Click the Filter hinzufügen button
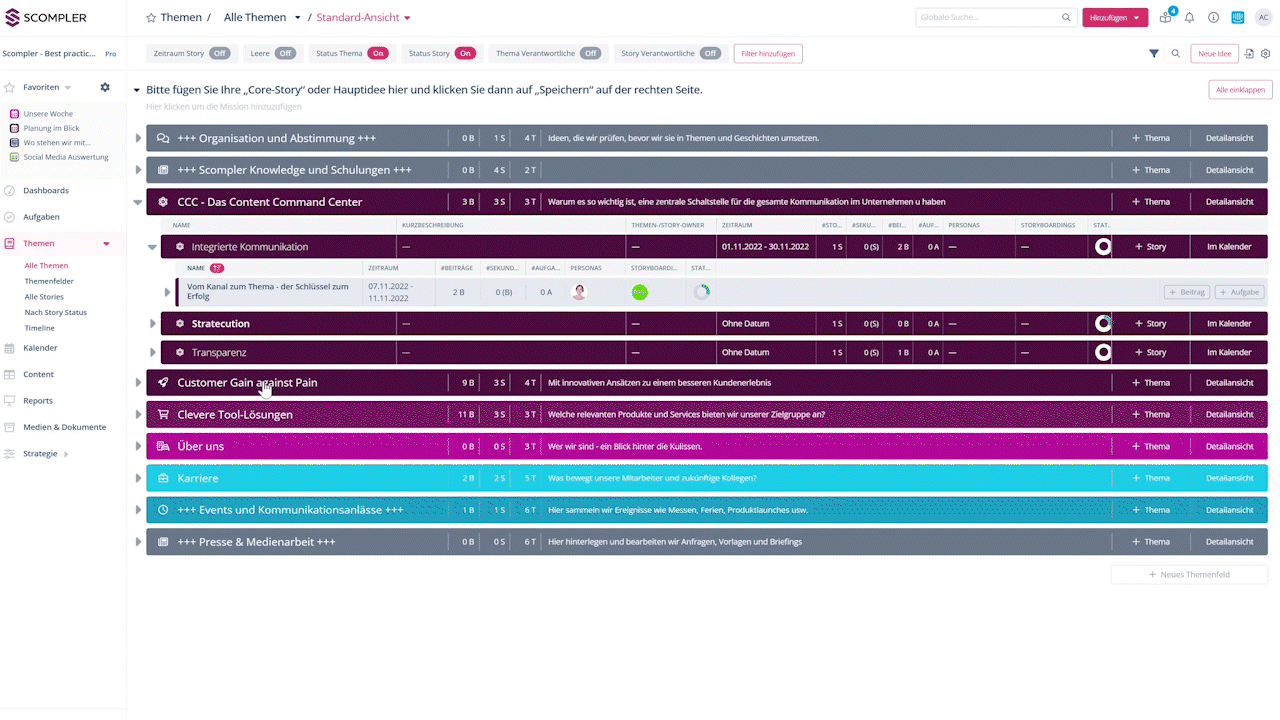 (767, 54)
